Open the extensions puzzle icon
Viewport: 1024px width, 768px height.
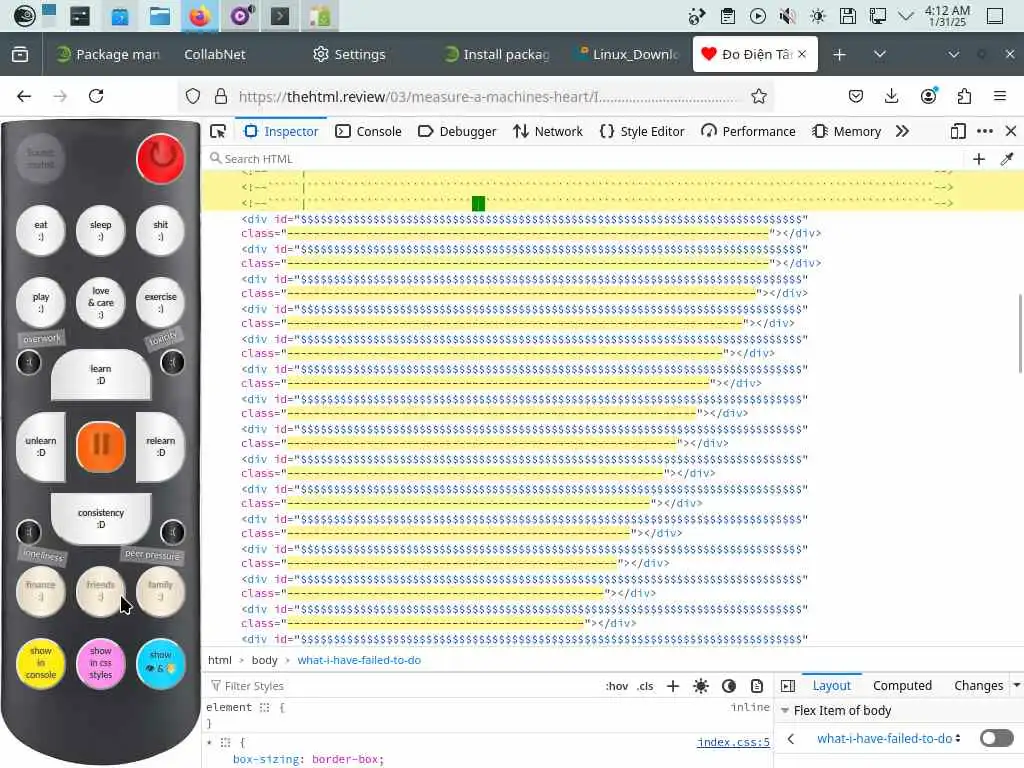[x=964, y=97]
